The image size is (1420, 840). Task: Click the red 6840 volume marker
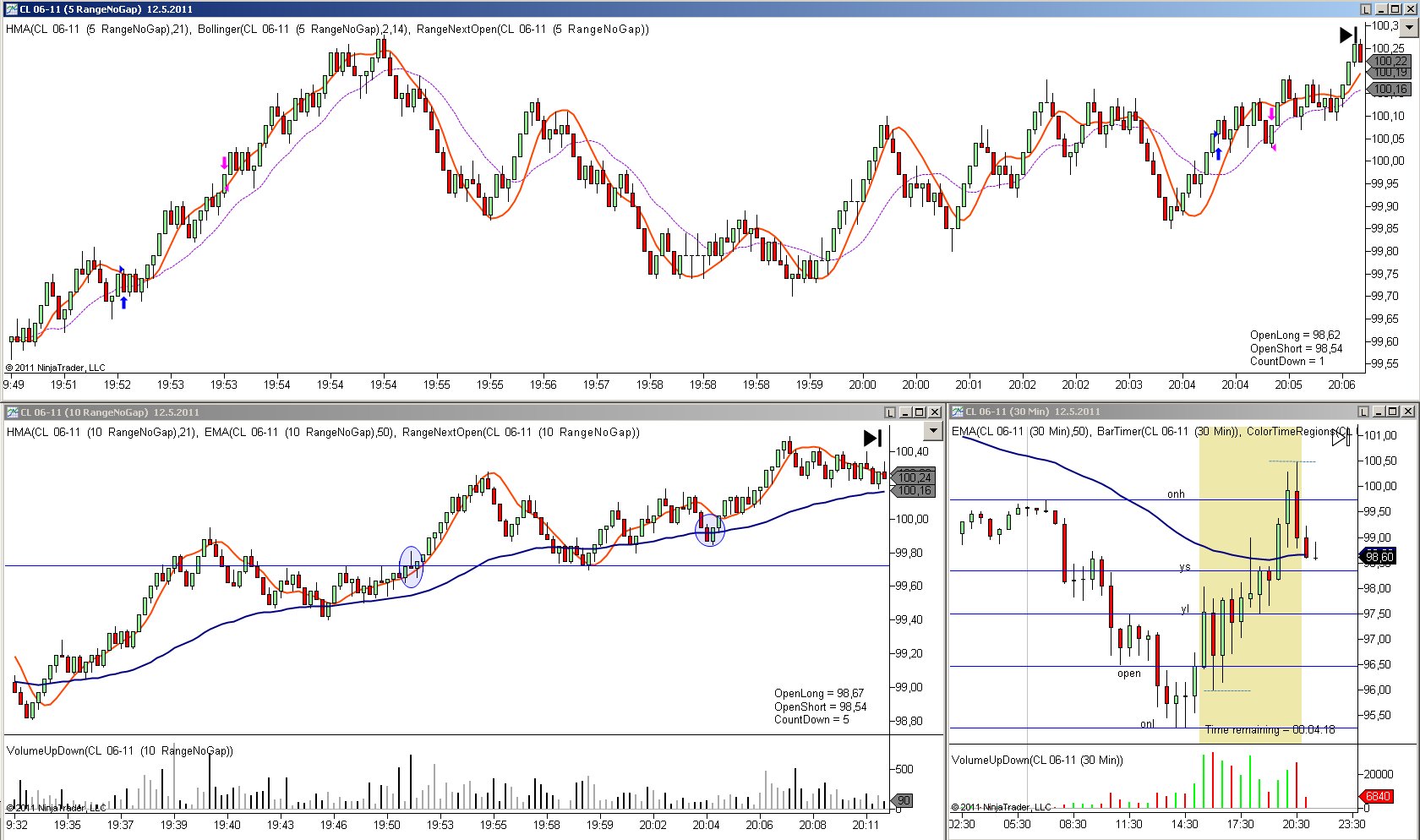click(x=1377, y=796)
